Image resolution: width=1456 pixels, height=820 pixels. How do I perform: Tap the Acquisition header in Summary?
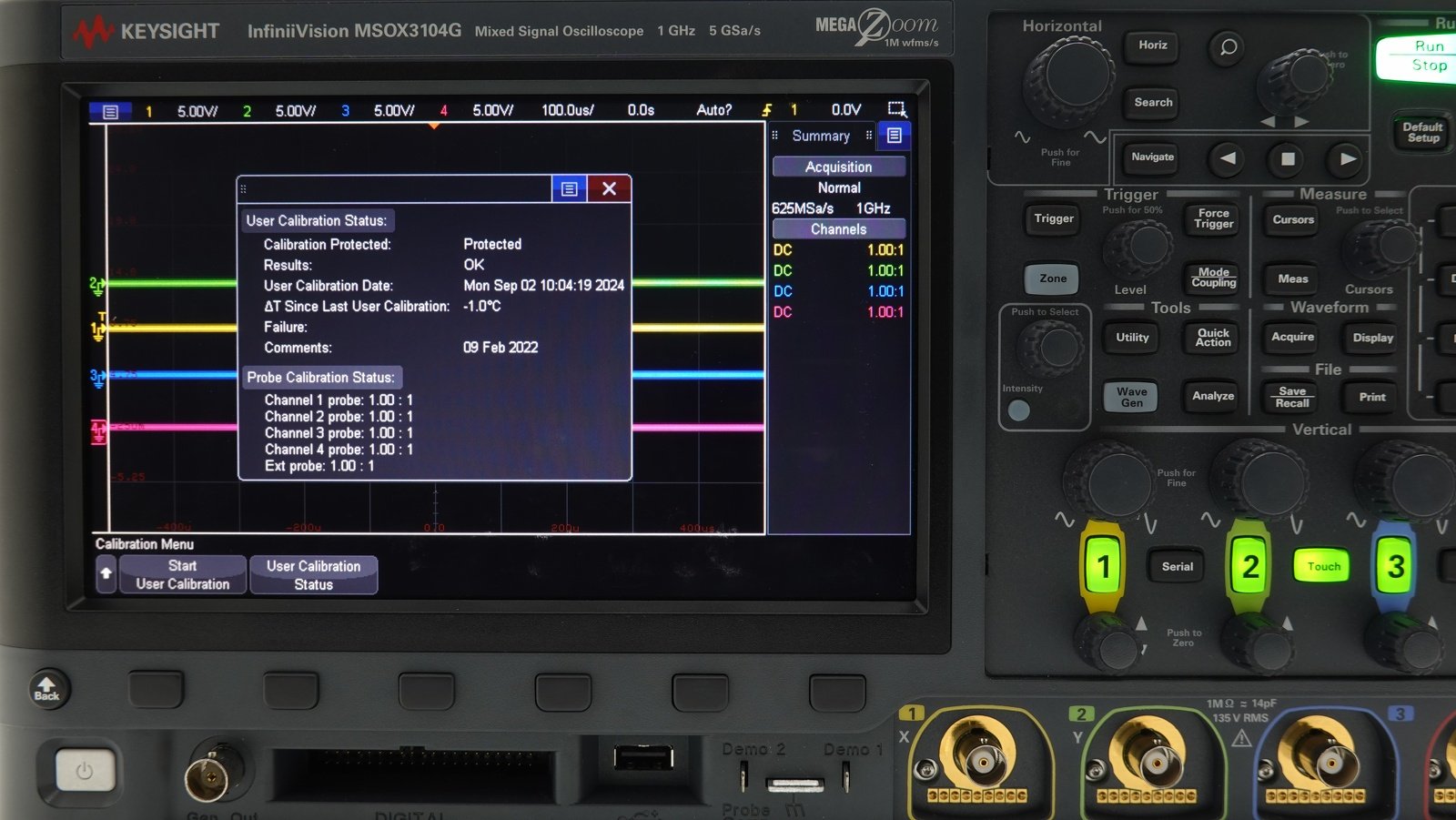(x=839, y=167)
